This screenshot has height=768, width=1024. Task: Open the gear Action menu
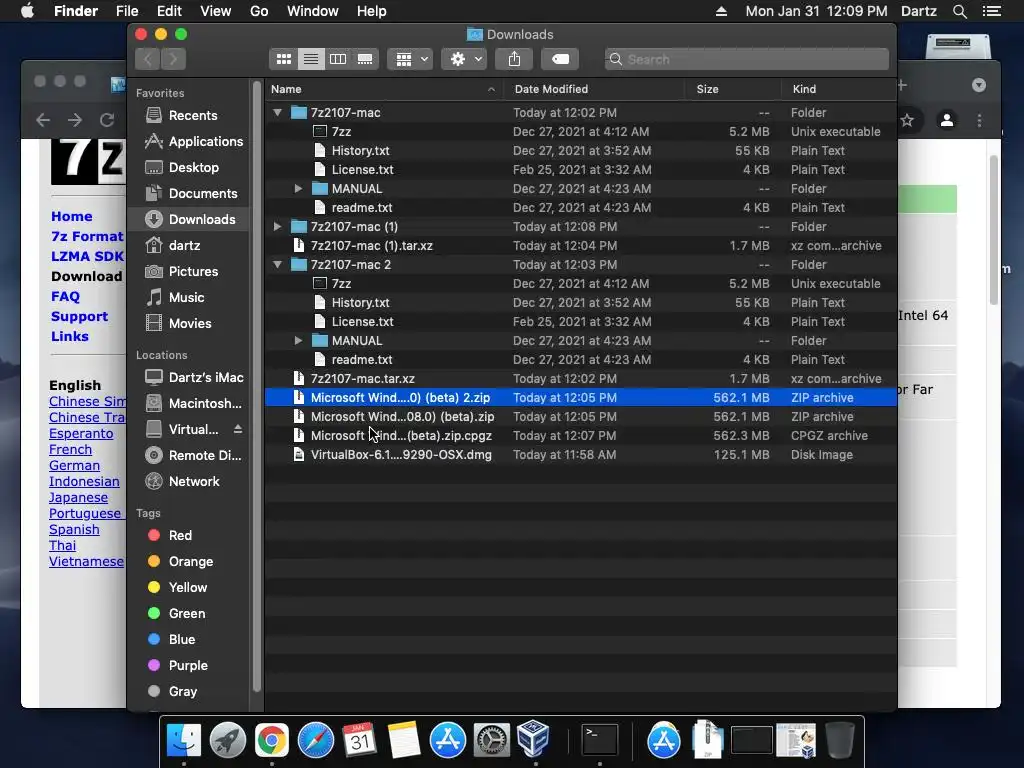(x=464, y=59)
